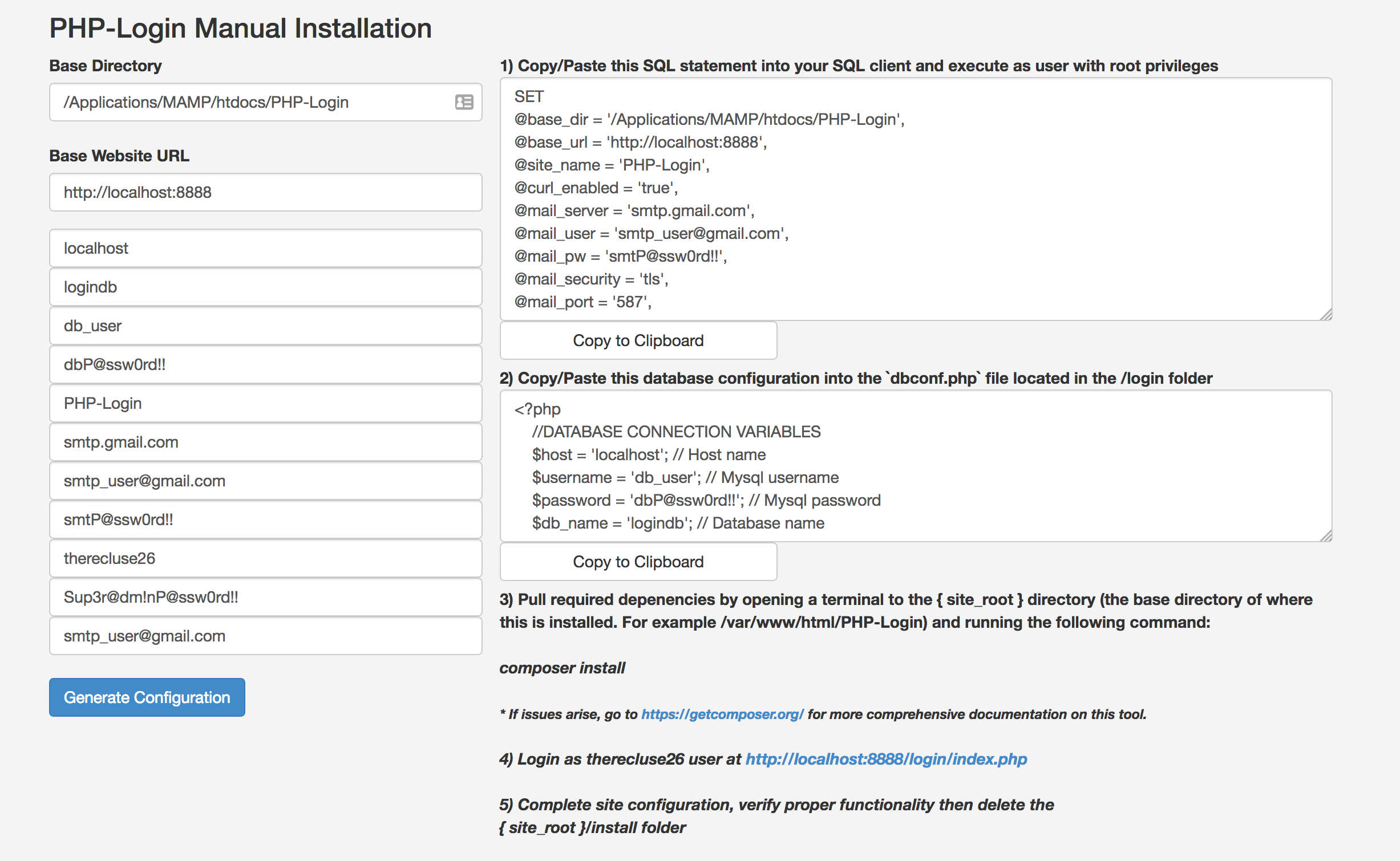The image size is (1400, 861).
Task: Open the localhost:8888/login/index.php link
Action: click(x=886, y=759)
